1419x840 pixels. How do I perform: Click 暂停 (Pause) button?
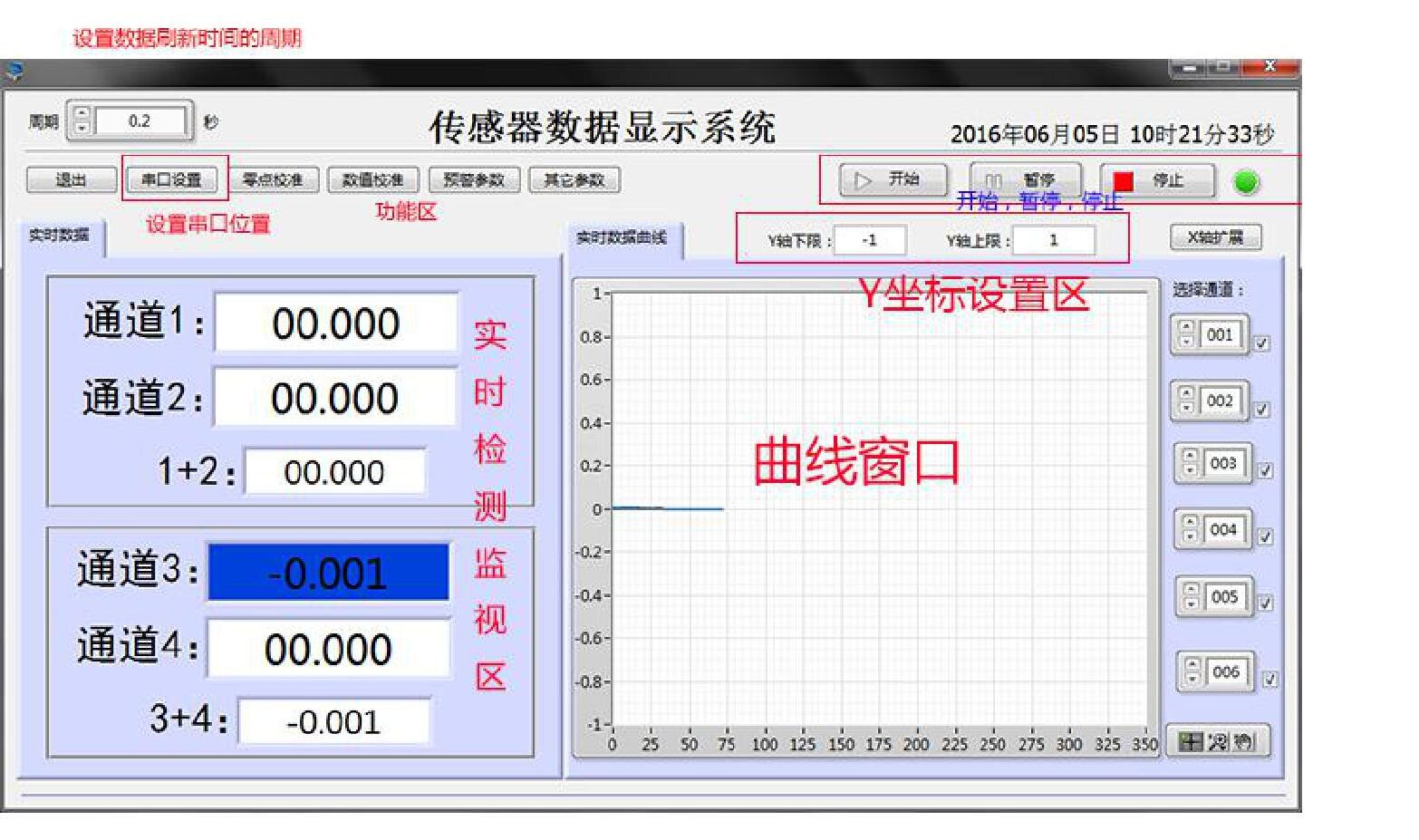(x=1025, y=180)
